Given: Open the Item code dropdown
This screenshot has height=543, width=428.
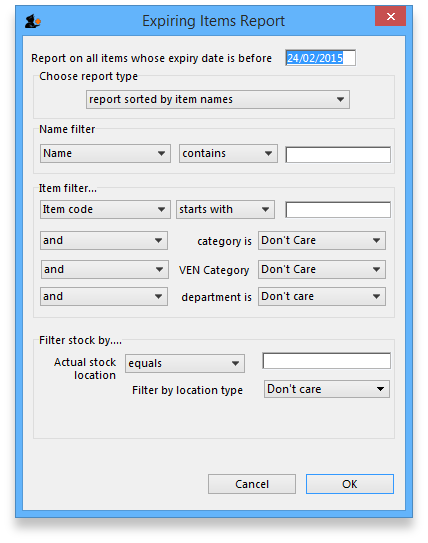Looking at the screenshot, I should tap(105, 210).
